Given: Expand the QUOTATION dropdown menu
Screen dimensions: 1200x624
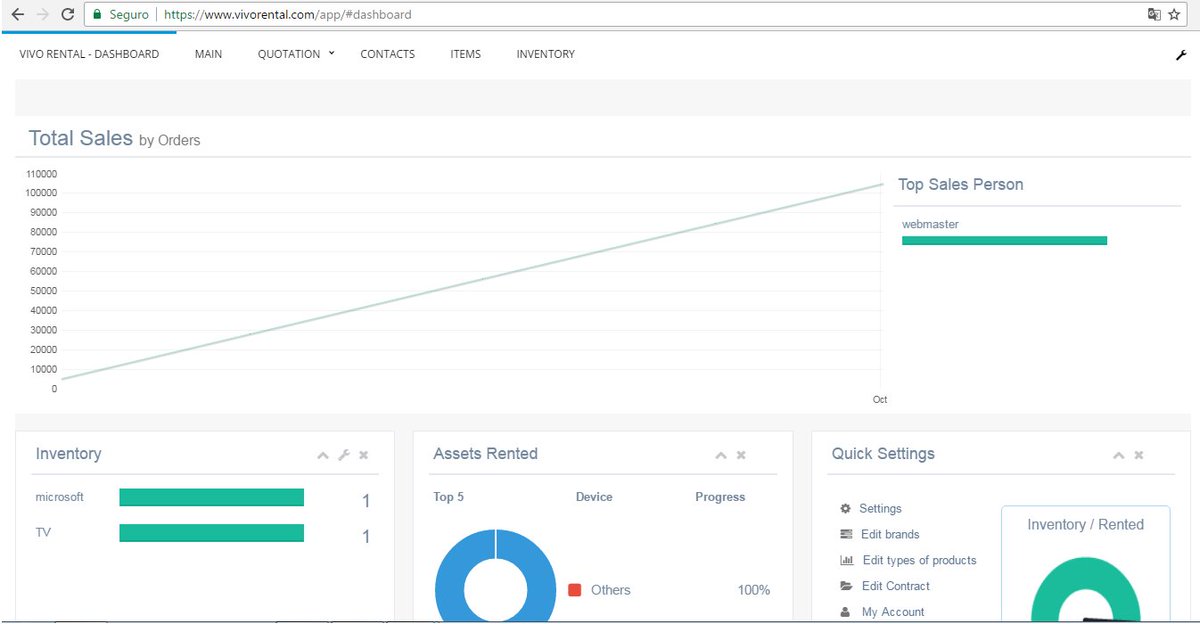Looking at the screenshot, I should pyautogui.click(x=296, y=54).
